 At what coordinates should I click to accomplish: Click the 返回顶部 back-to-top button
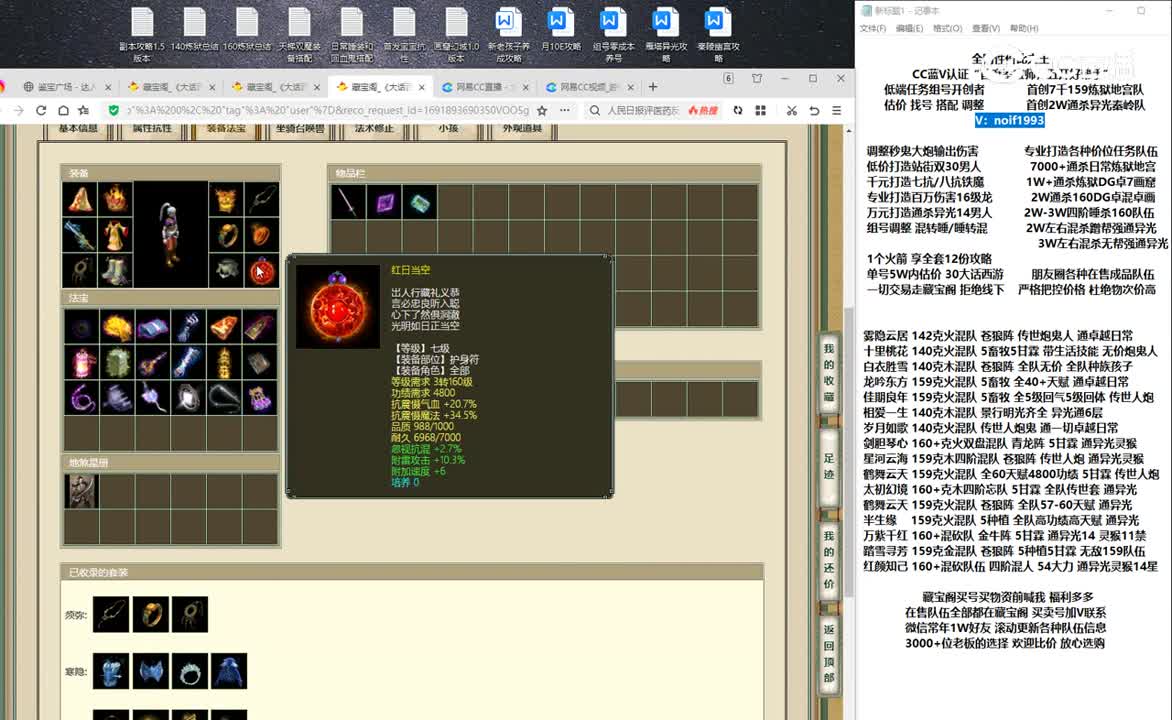click(829, 654)
